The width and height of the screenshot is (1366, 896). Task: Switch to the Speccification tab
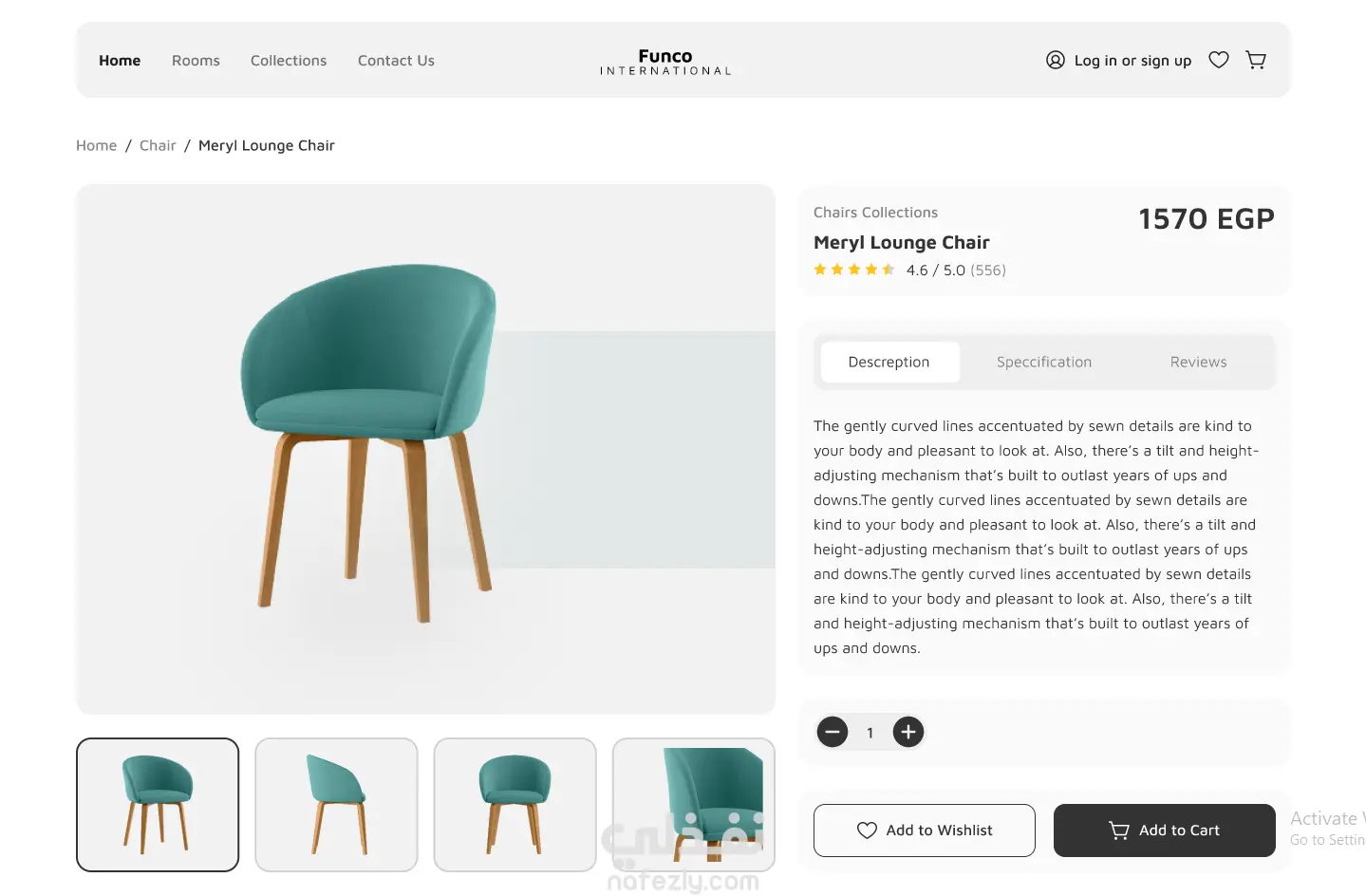[x=1043, y=363]
